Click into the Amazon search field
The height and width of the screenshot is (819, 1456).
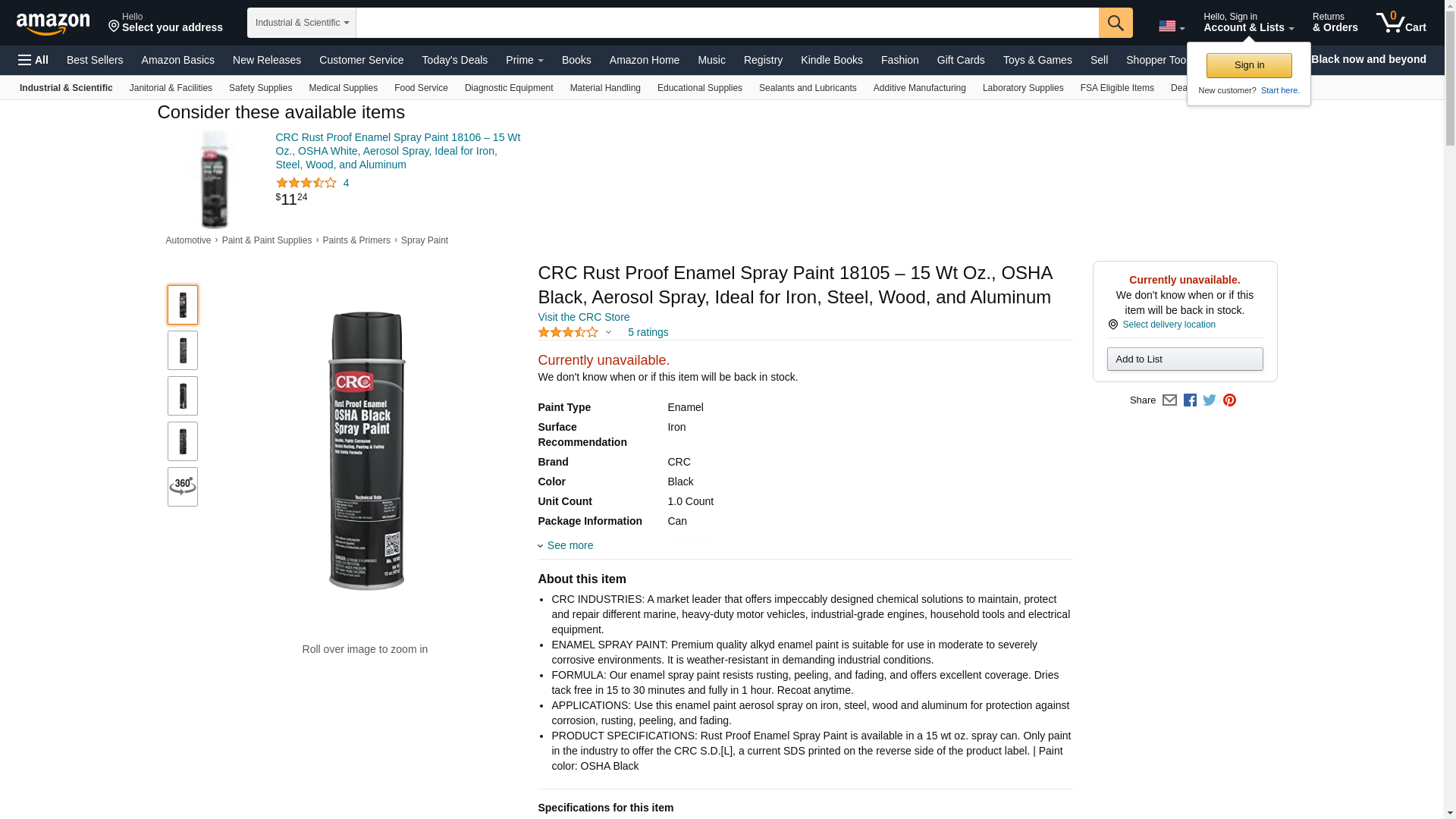coord(727,23)
